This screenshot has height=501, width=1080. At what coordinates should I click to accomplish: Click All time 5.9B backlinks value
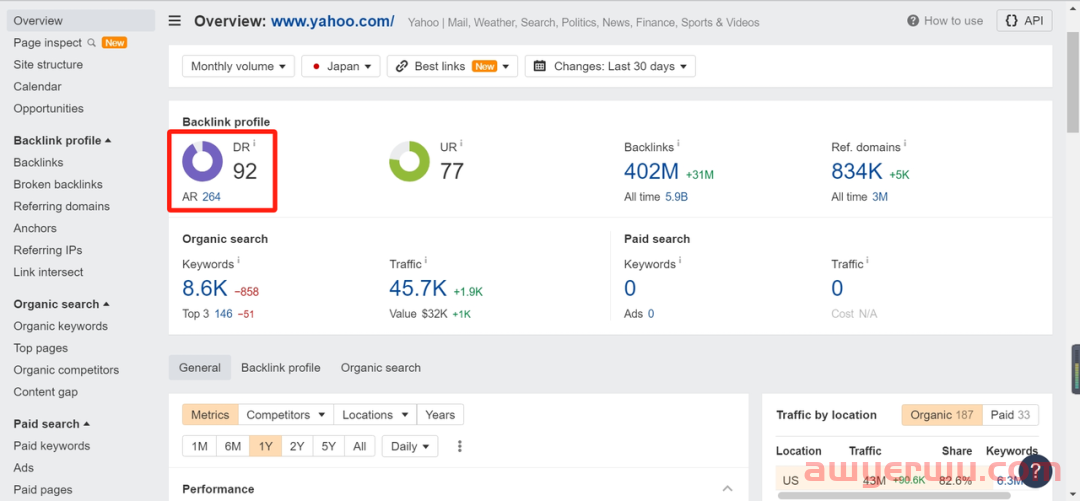[676, 197]
